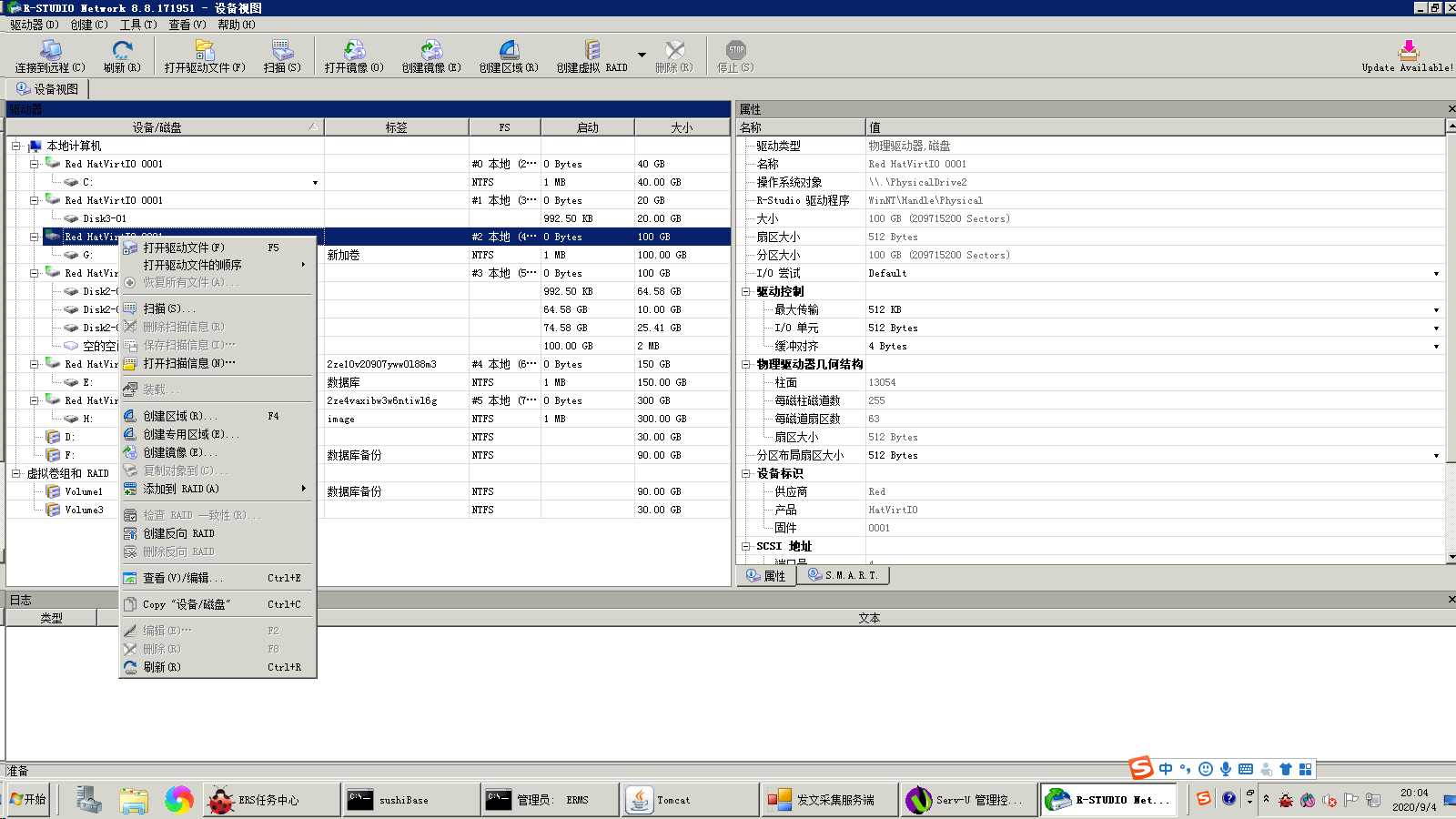Screen dimensions: 1456x819
Task: Open 添加到 RAID submenu
Action: coord(218,489)
